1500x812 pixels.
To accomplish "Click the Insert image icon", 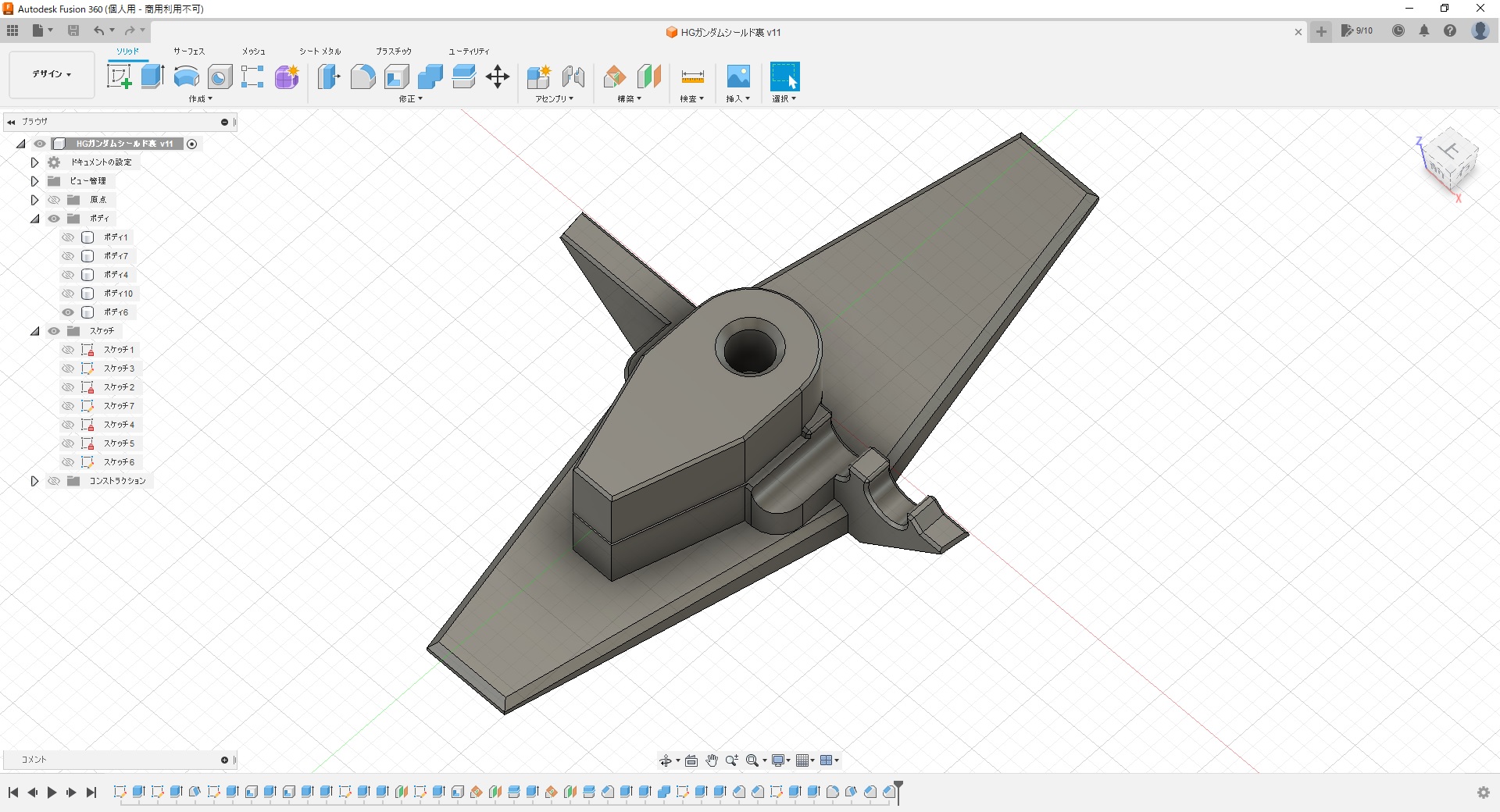I will tap(738, 77).
